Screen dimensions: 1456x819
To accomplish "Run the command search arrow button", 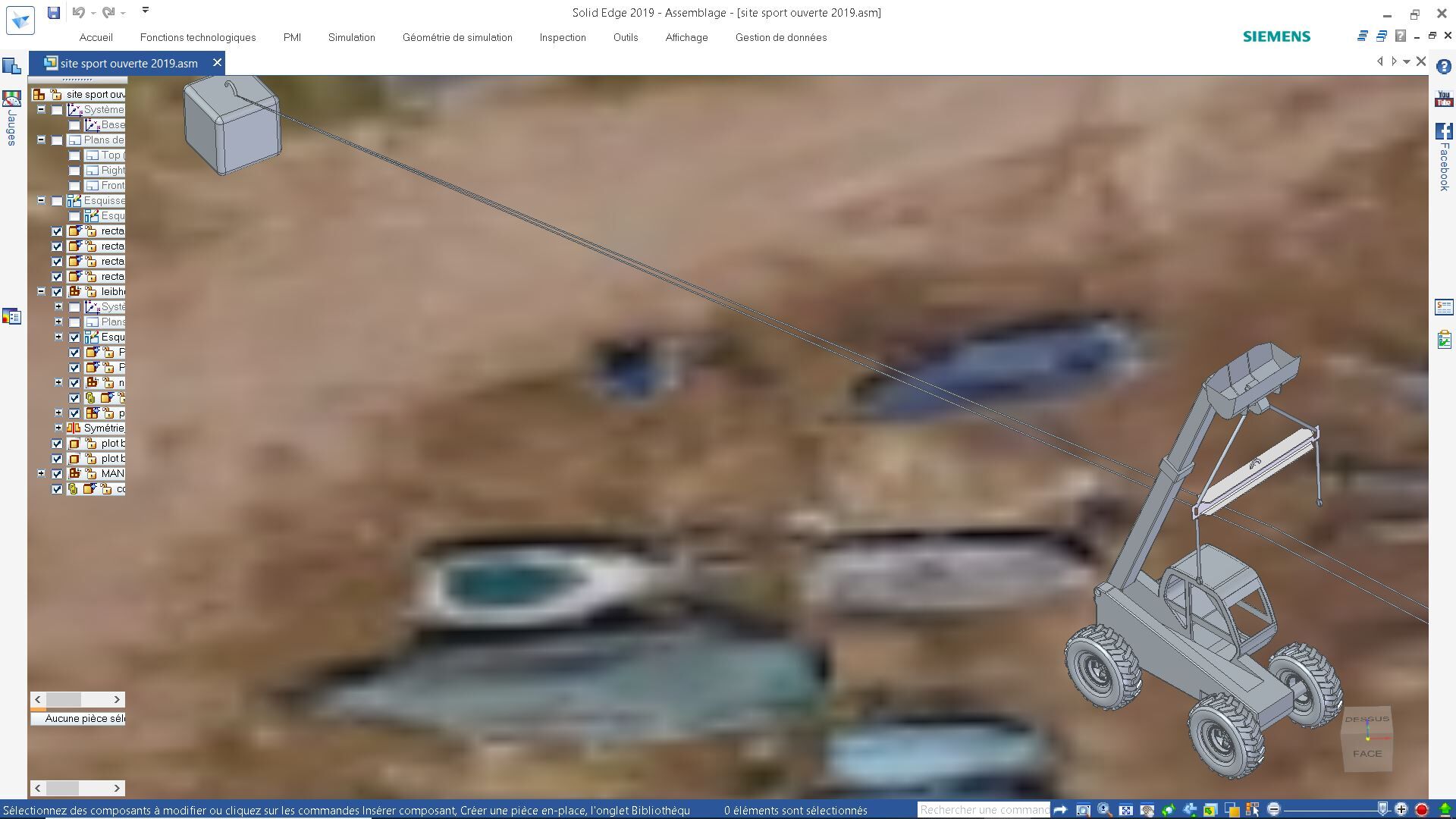I will coord(1060,809).
